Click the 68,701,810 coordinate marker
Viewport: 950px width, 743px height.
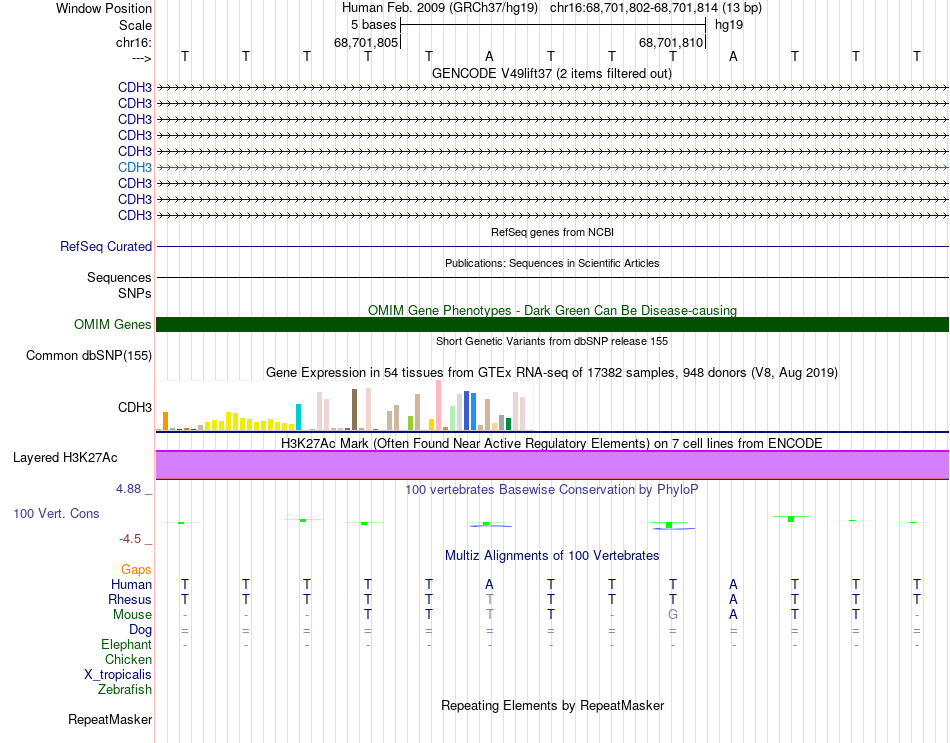(x=671, y=42)
